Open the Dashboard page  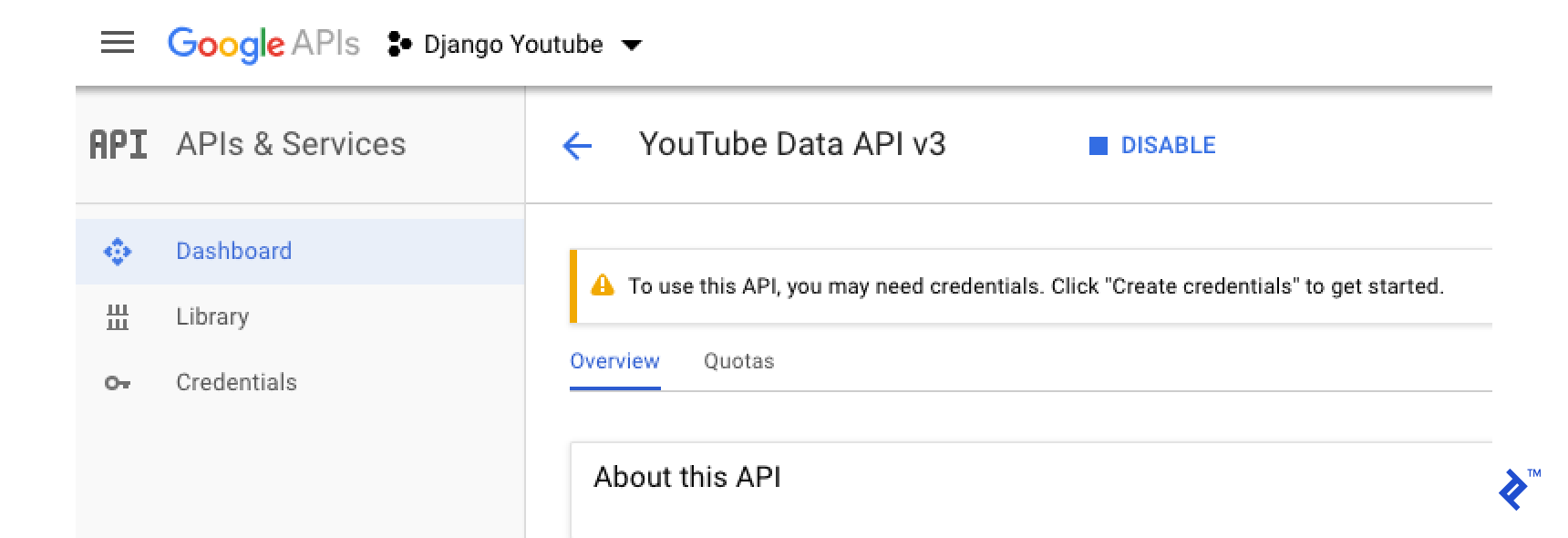click(233, 251)
